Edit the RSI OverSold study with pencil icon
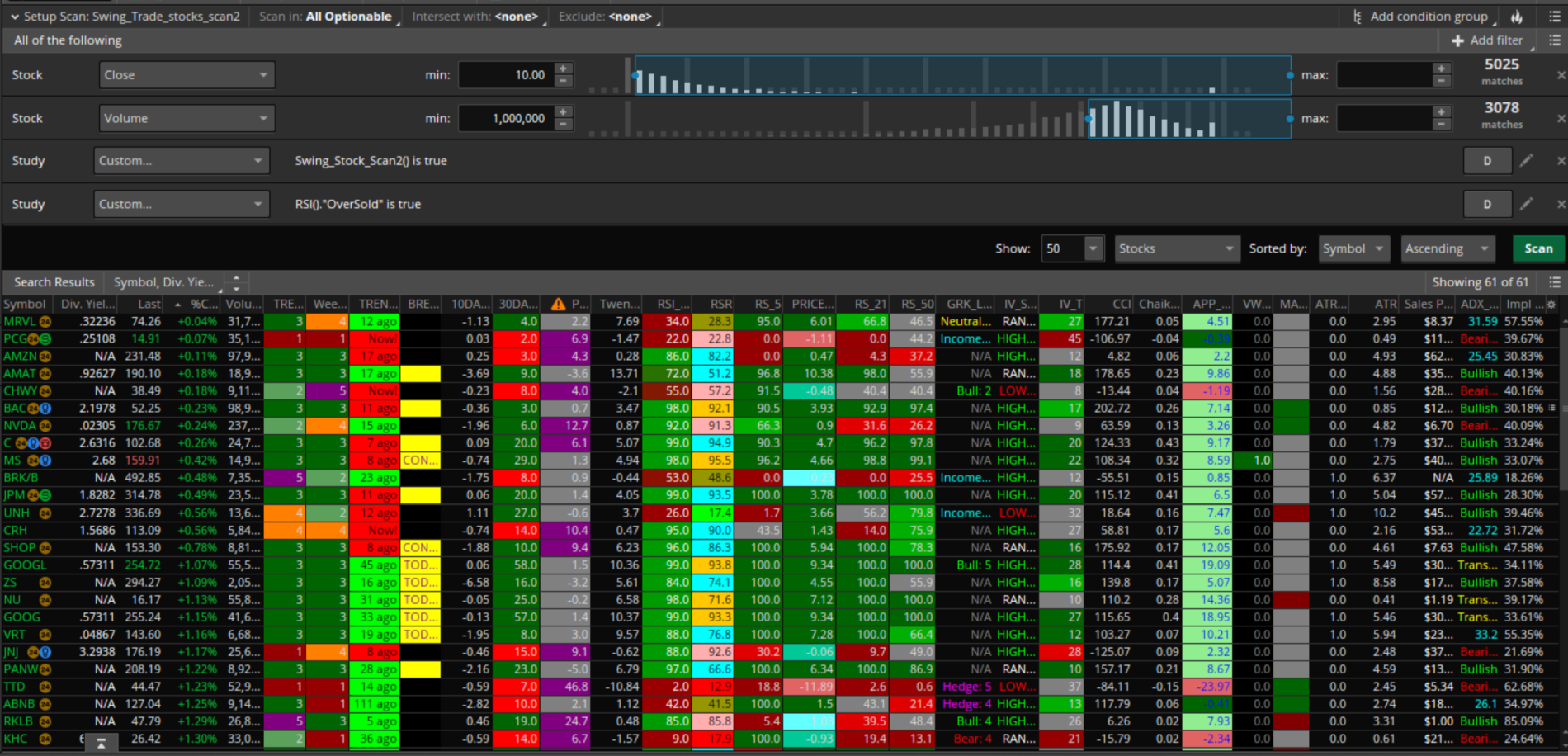 (1526, 204)
